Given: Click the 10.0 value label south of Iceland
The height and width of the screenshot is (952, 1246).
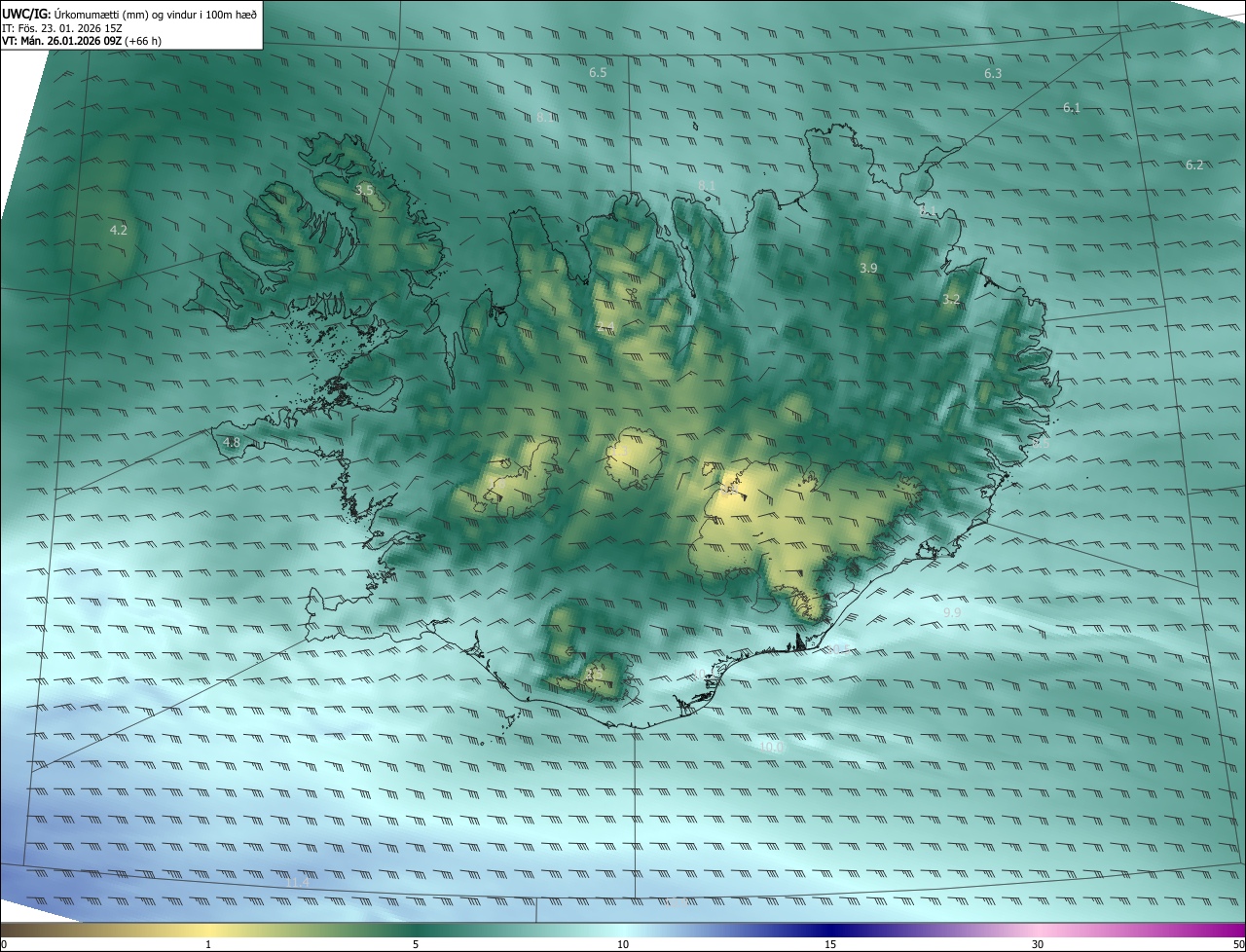Looking at the screenshot, I should pos(771,747).
